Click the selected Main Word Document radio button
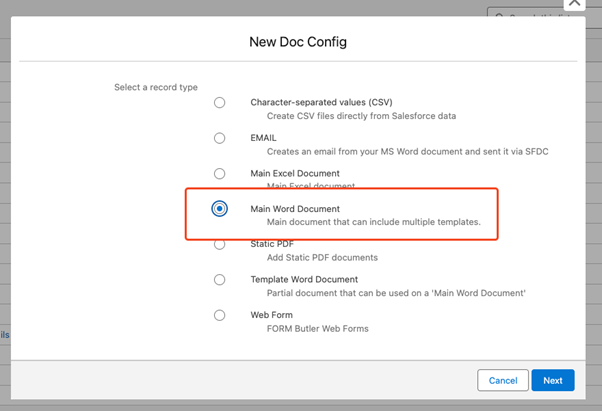 pyautogui.click(x=219, y=209)
